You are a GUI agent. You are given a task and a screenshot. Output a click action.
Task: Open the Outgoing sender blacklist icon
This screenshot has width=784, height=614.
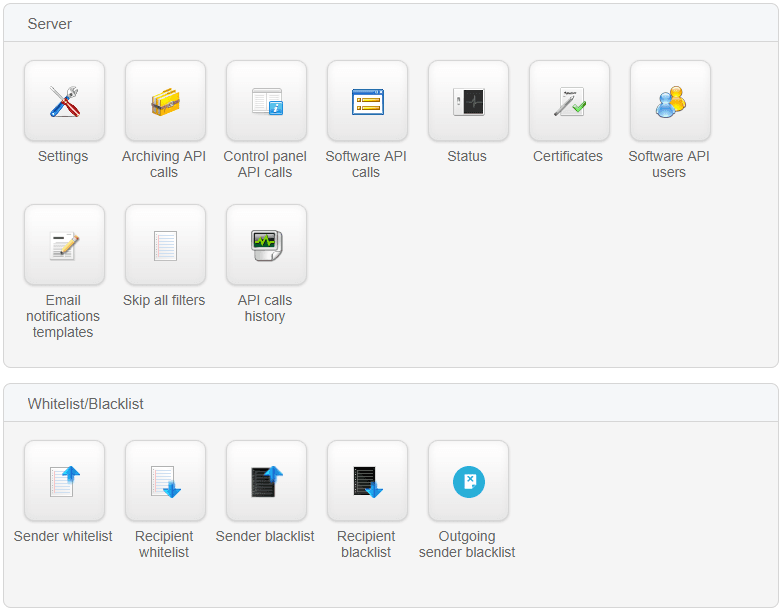coord(468,481)
